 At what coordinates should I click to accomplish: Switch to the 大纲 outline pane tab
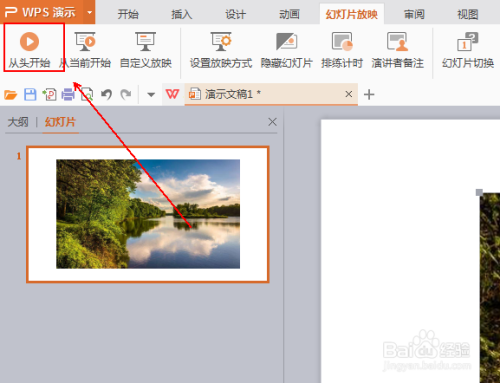18,122
